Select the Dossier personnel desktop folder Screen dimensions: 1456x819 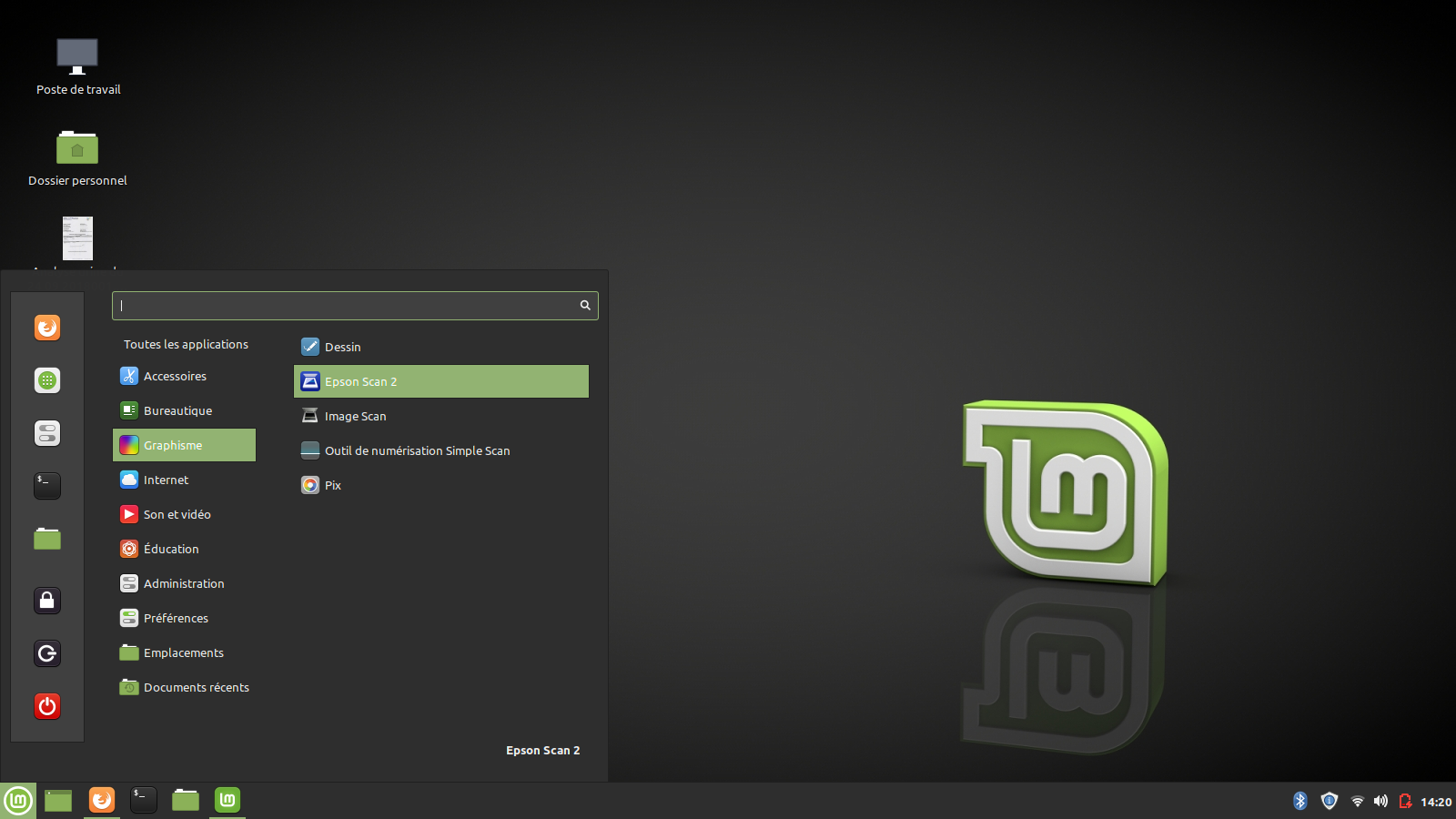[77, 158]
